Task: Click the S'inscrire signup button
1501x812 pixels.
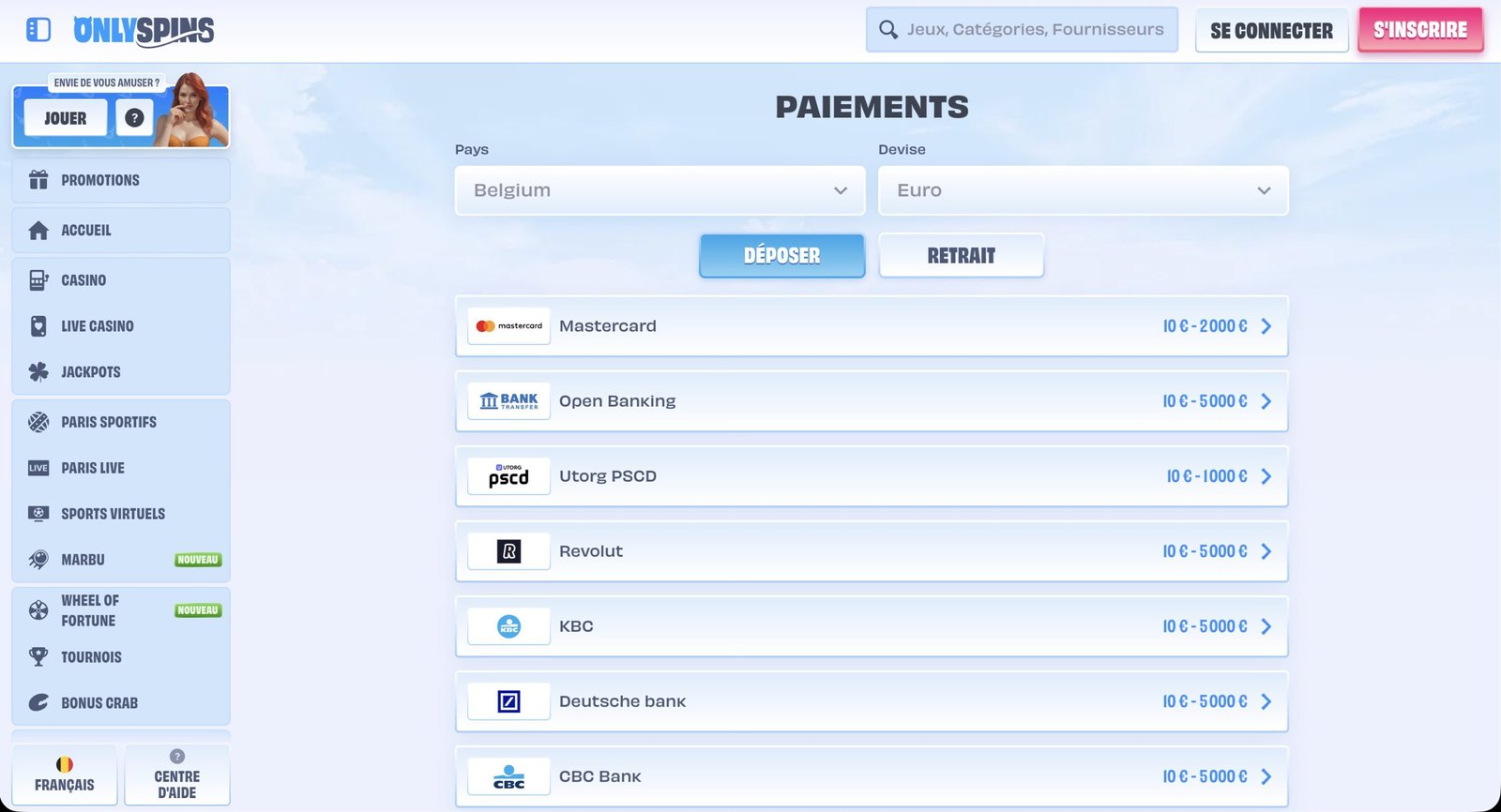Action: pyautogui.click(x=1419, y=30)
